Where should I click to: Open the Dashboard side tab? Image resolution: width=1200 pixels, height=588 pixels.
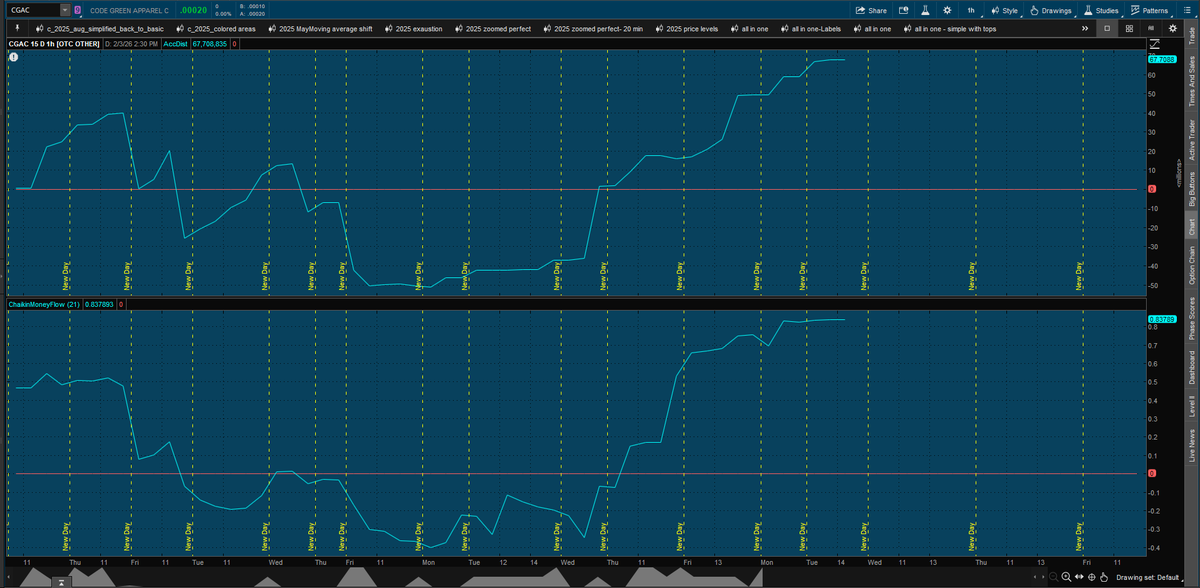coord(1190,367)
